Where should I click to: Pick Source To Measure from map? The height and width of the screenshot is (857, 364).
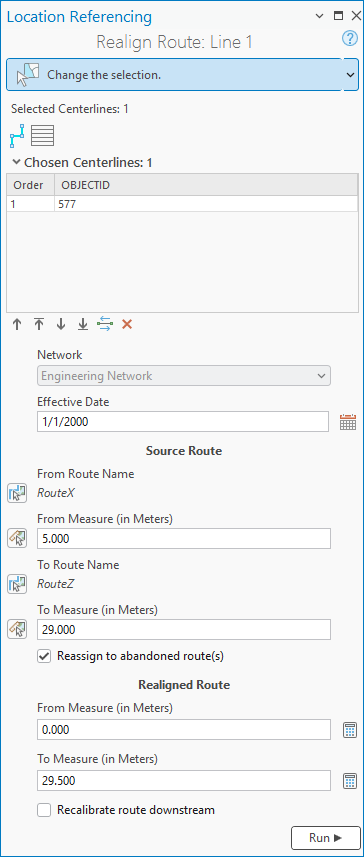coord(17,630)
